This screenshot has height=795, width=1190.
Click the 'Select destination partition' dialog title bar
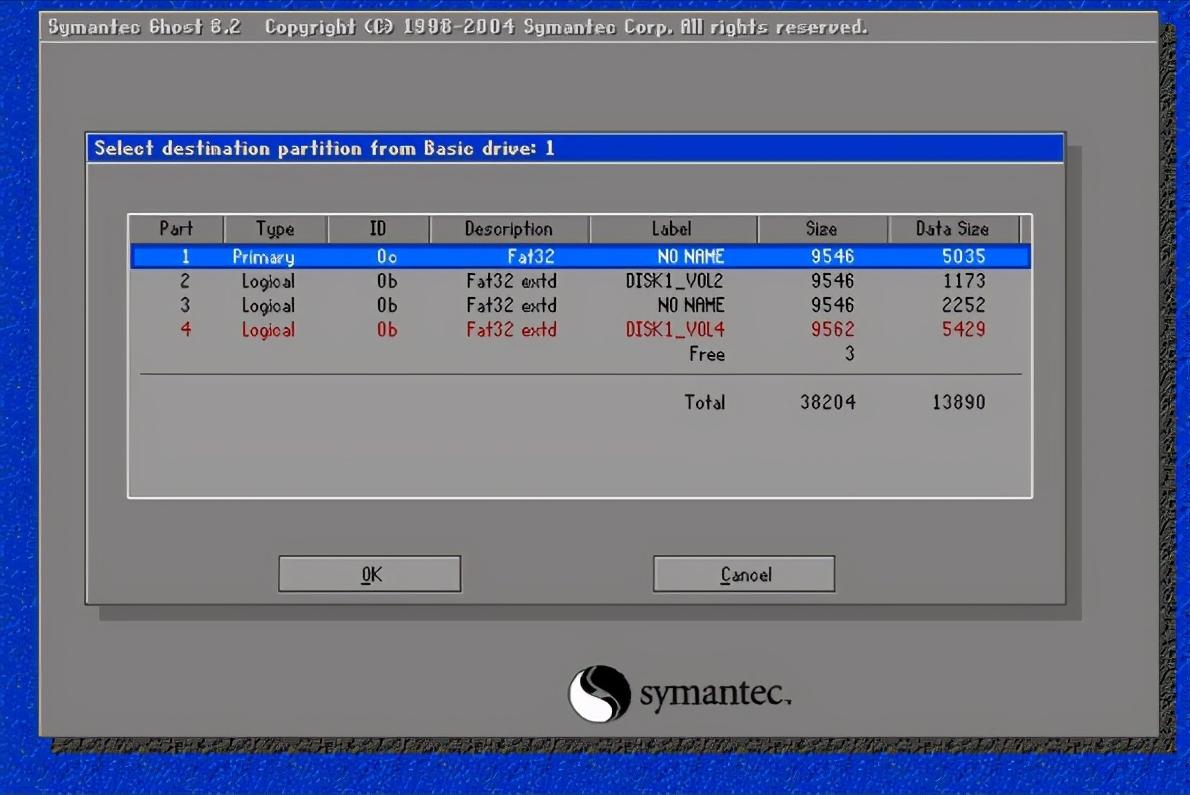coord(575,149)
